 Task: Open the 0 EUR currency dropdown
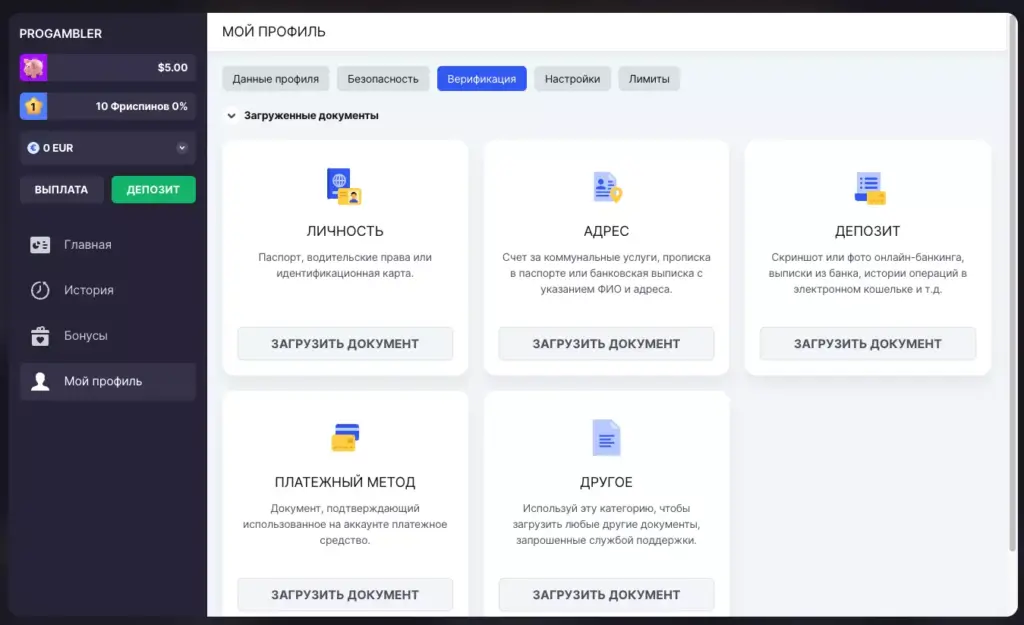[106, 147]
